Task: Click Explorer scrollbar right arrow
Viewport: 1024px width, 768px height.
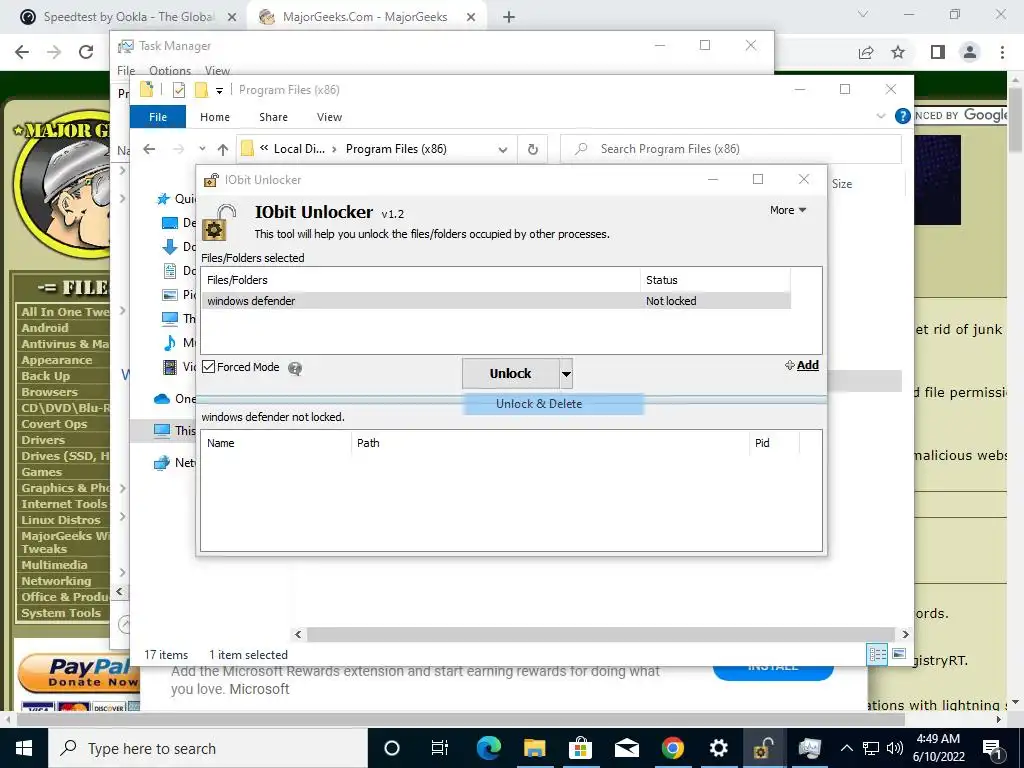Action: click(905, 634)
